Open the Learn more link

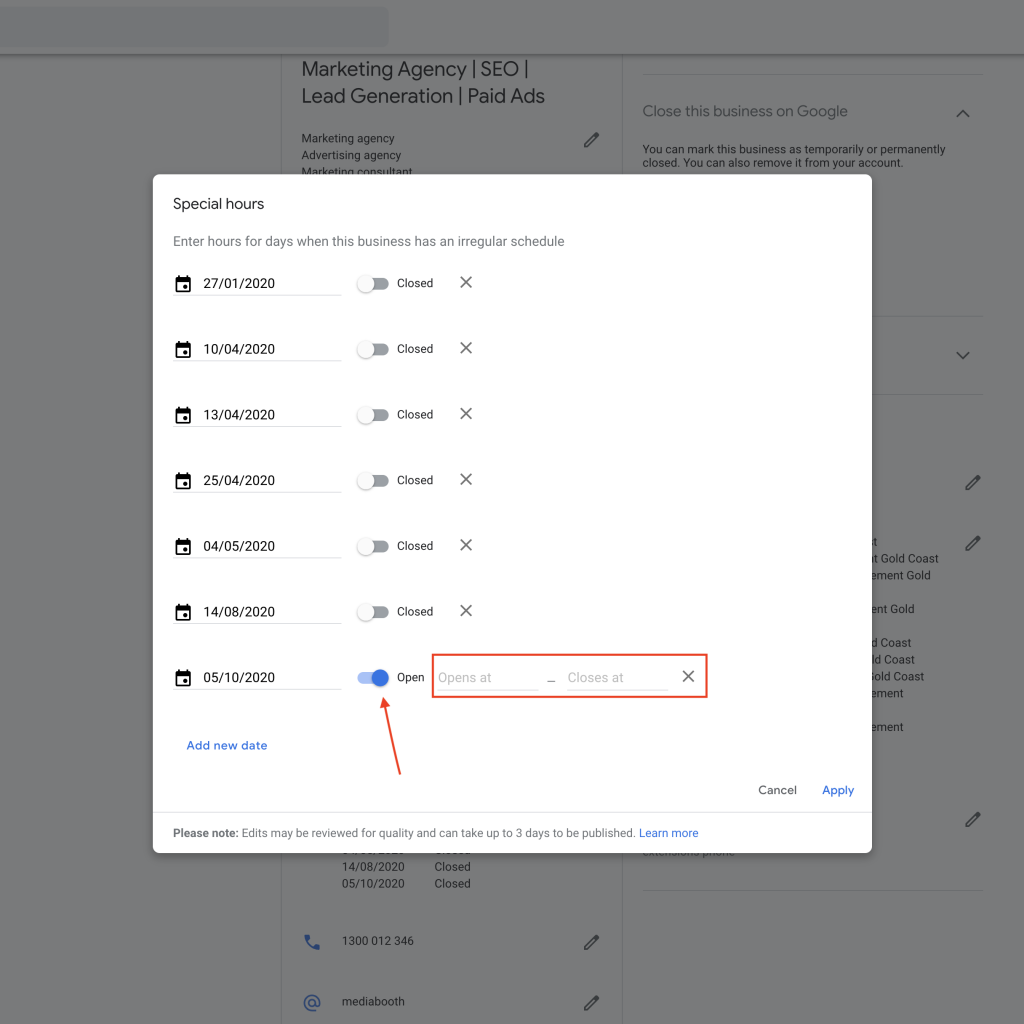tap(668, 832)
